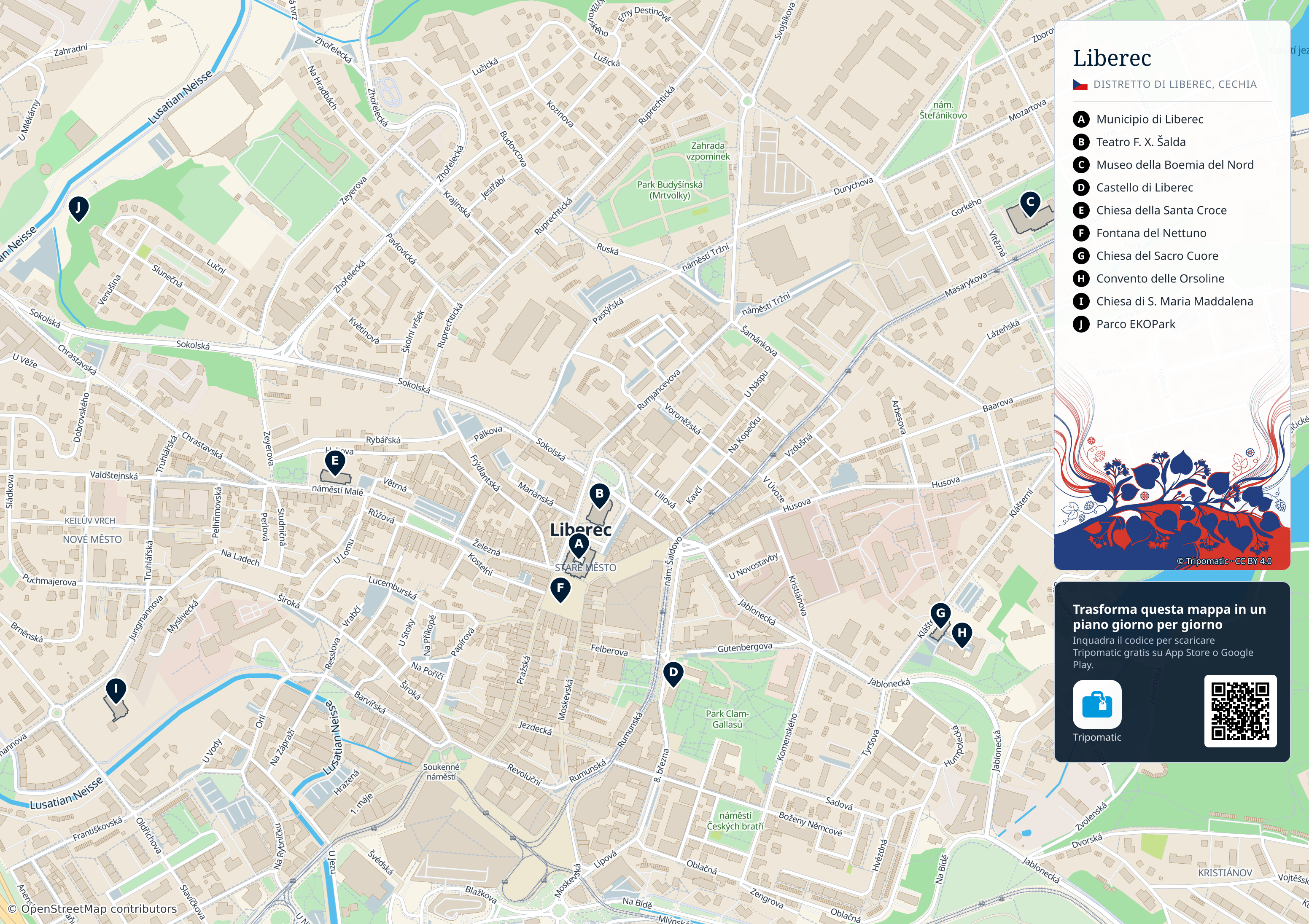Viewport: 1309px width, 924px height.
Task: Click the 'Rybářská' street label
Action: pyautogui.click(x=383, y=440)
